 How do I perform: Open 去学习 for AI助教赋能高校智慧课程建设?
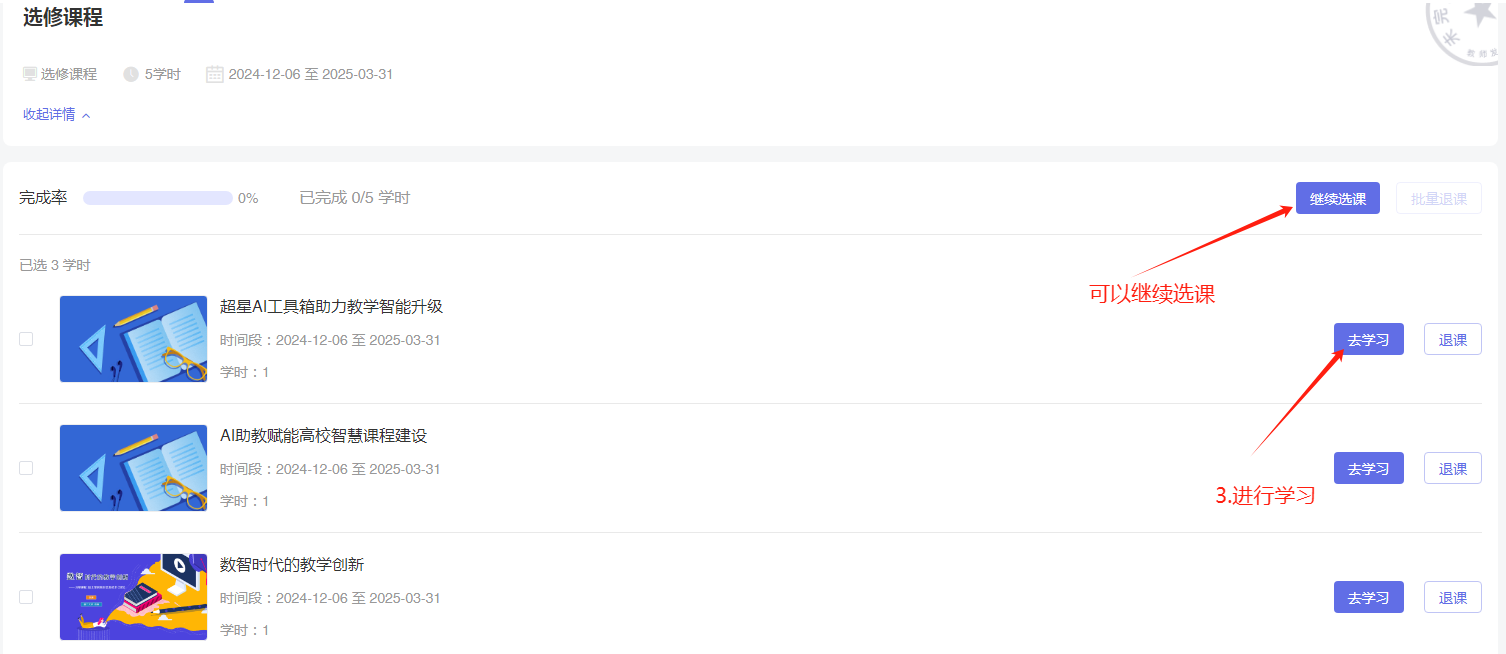(1368, 468)
